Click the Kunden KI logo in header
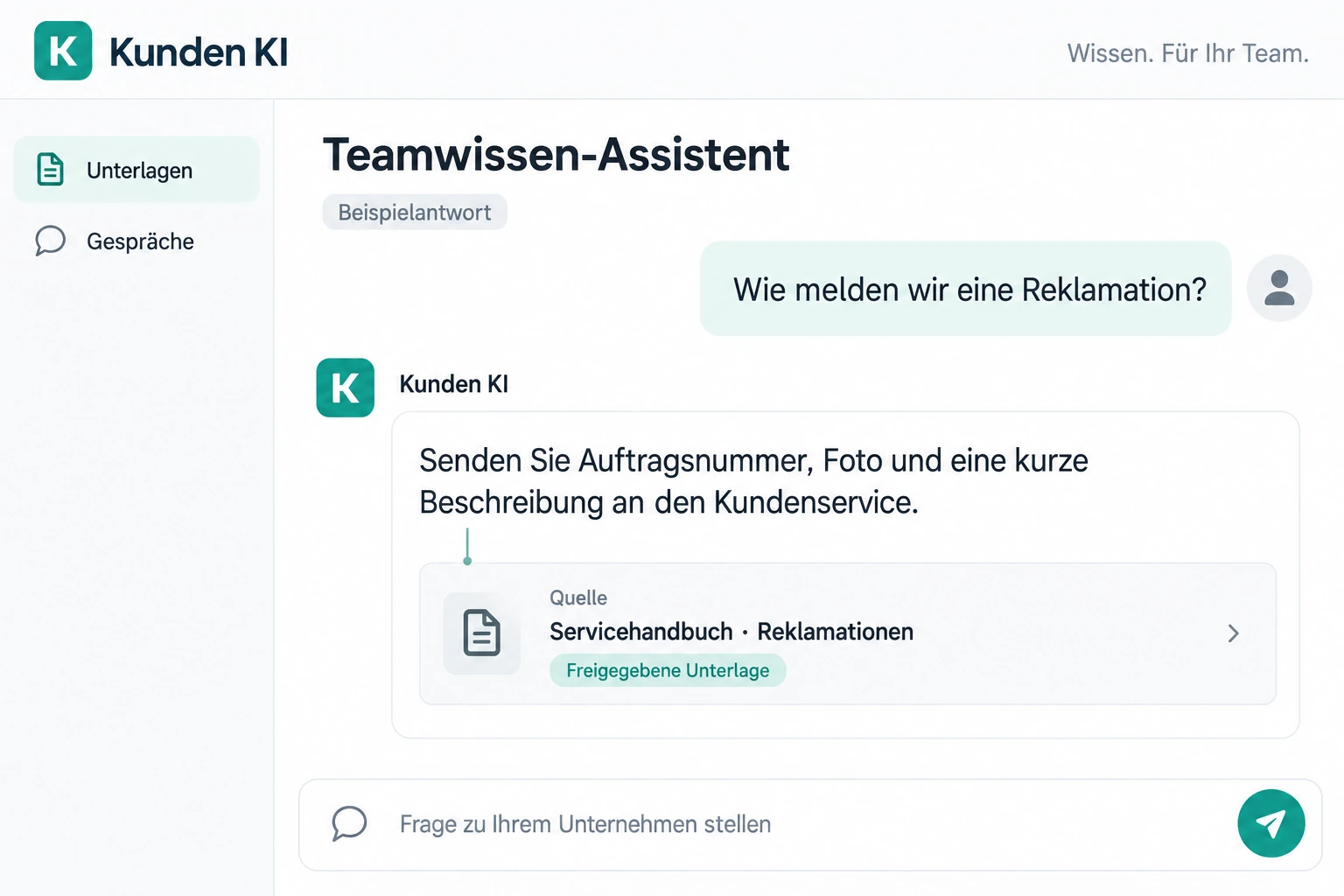1344x896 pixels. pos(63,51)
